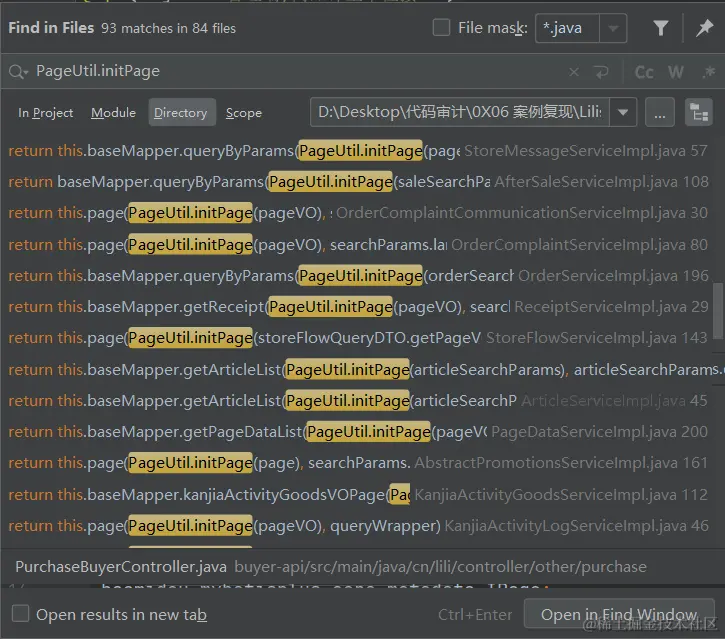Click the PageUtil.initPage search input field
The image size is (725, 639).
tap(296, 72)
